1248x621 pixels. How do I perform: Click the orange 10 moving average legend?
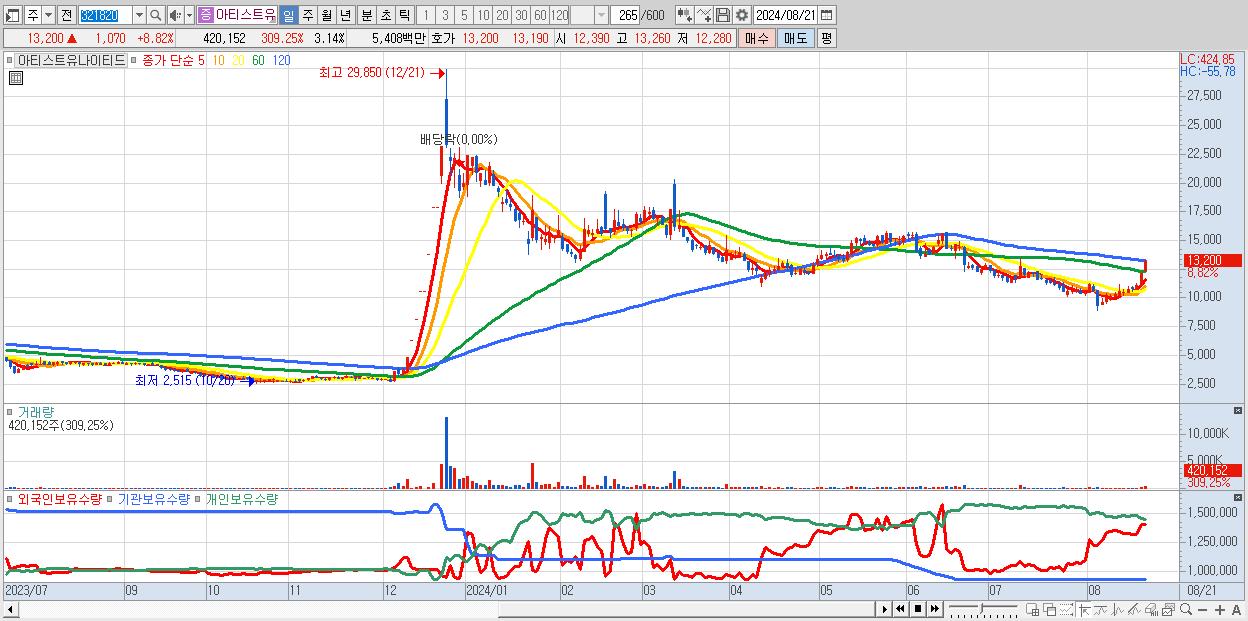[217, 60]
